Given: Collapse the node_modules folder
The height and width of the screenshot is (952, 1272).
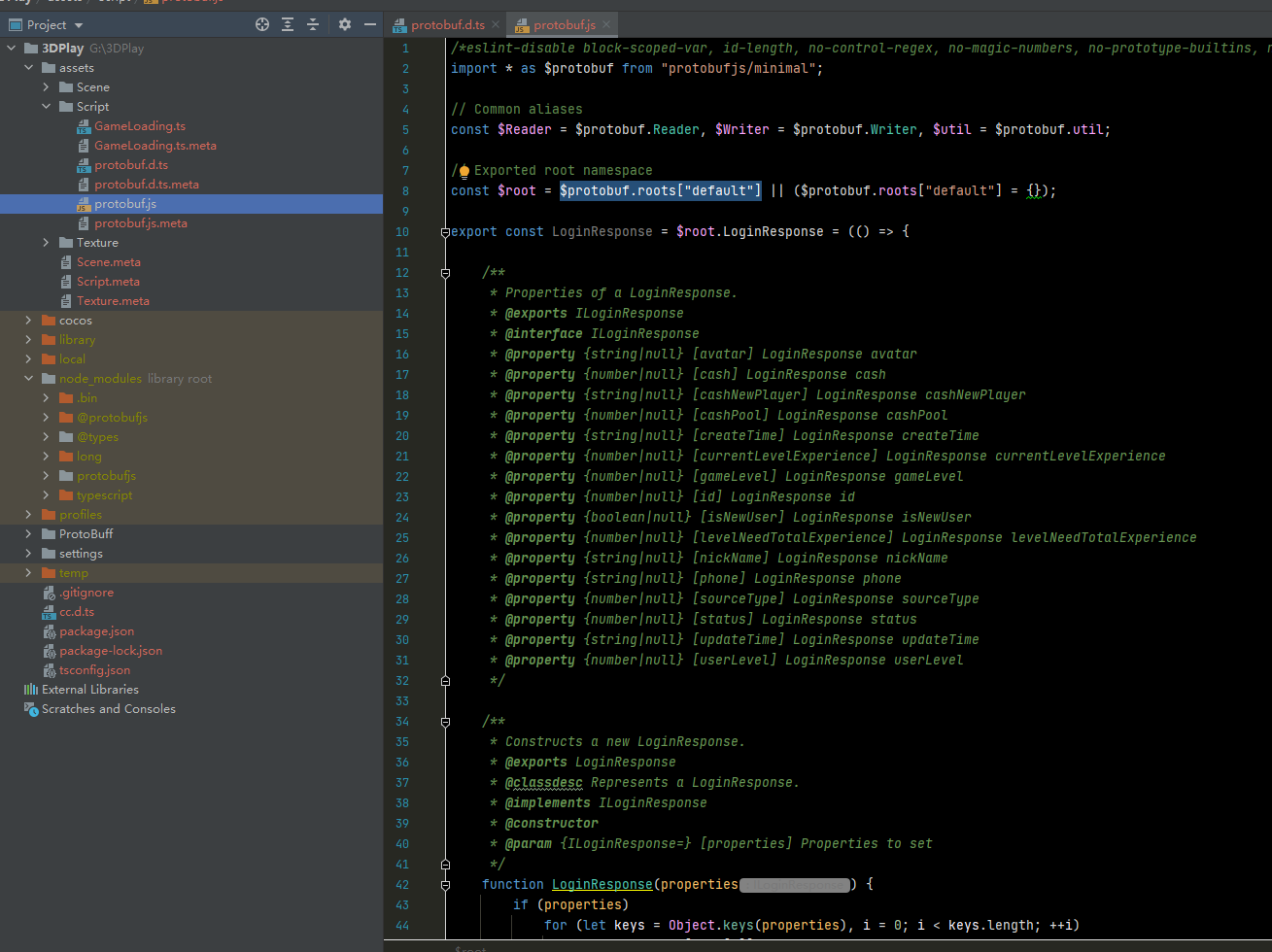Looking at the screenshot, I should (x=29, y=379).
